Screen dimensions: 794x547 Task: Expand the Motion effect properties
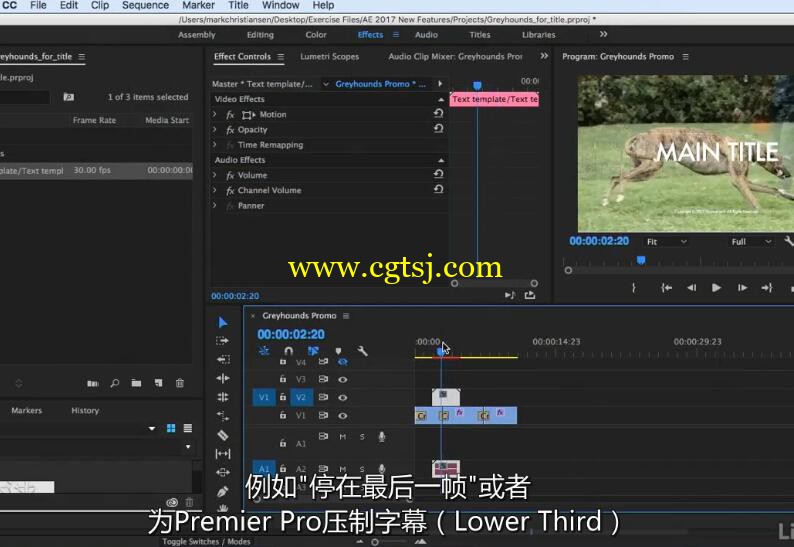[x=215, y=114]
